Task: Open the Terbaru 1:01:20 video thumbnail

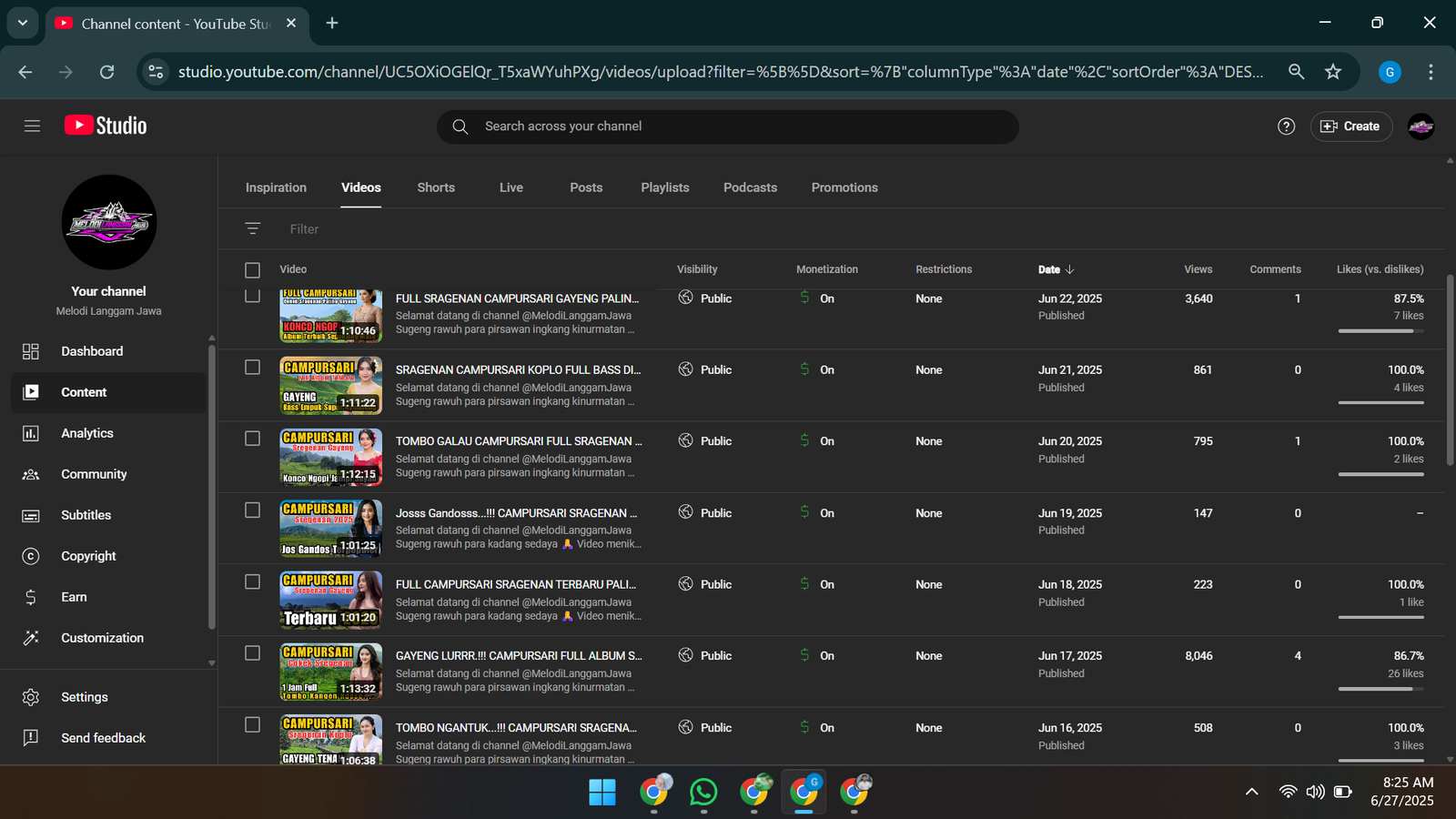Action: tap(330, 600)
